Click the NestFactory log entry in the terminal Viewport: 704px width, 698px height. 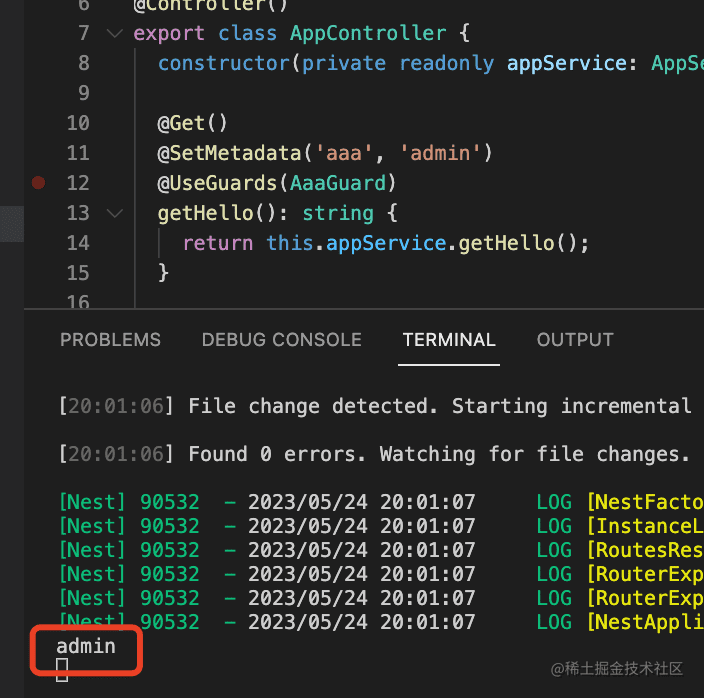point(644,502)
